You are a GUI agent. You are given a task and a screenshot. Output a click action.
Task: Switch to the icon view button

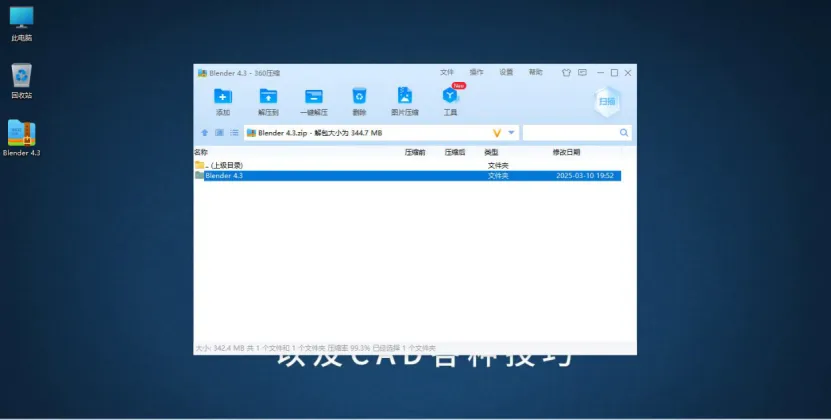point(219,133)
